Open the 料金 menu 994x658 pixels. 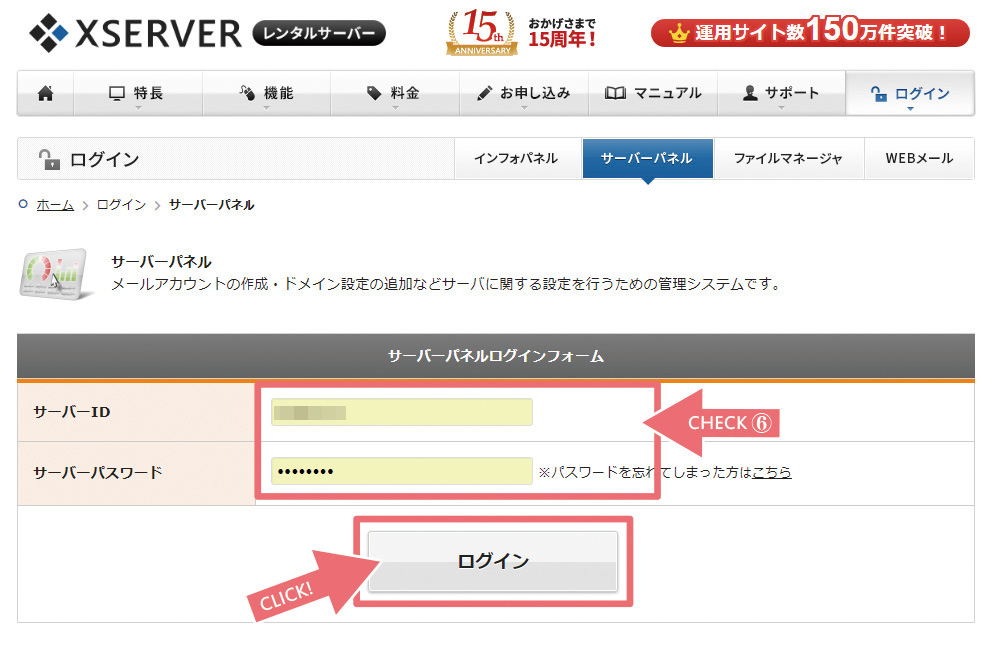click(x=394, y=93)
